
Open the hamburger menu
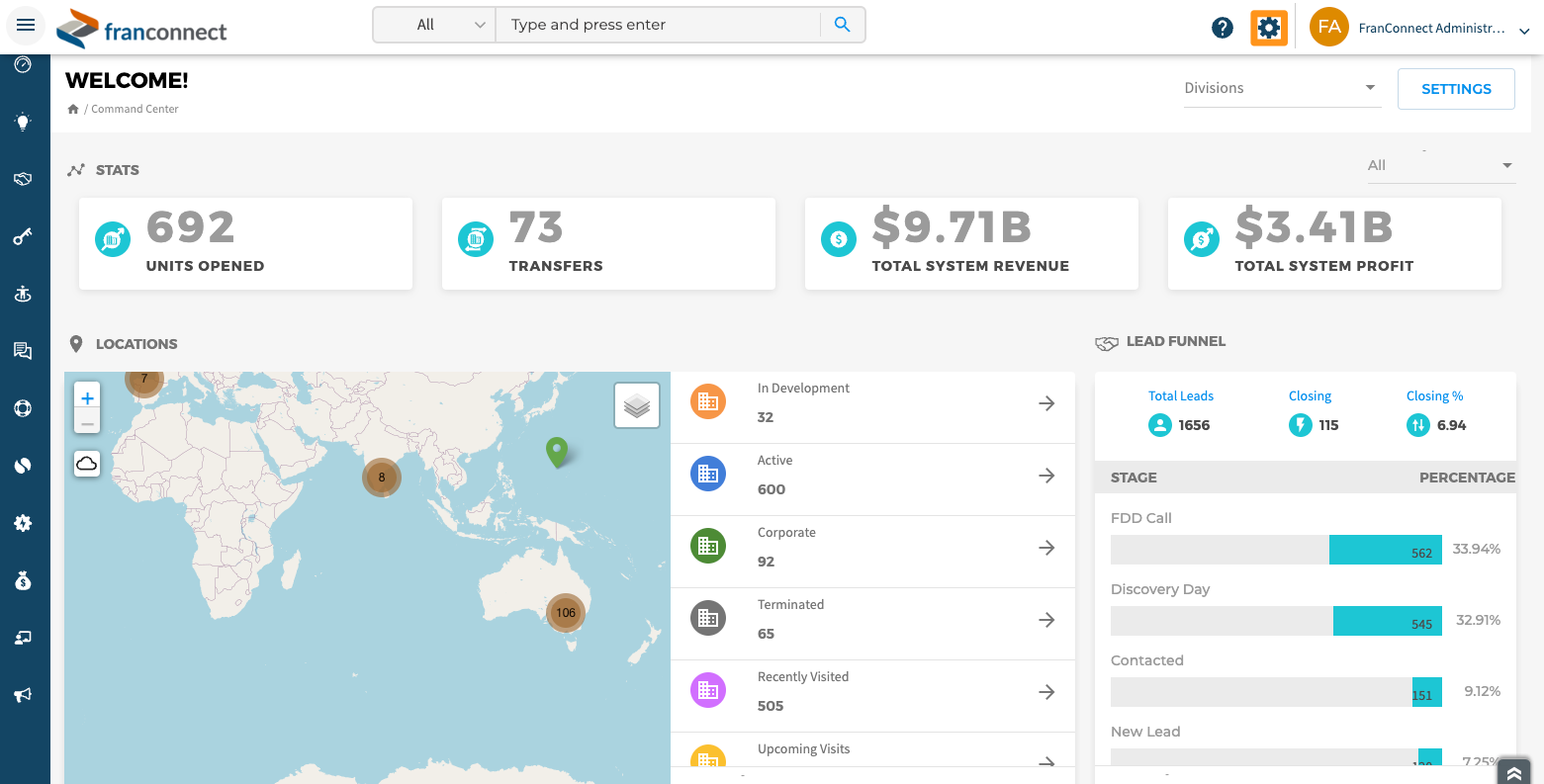[x=26, y=26]
